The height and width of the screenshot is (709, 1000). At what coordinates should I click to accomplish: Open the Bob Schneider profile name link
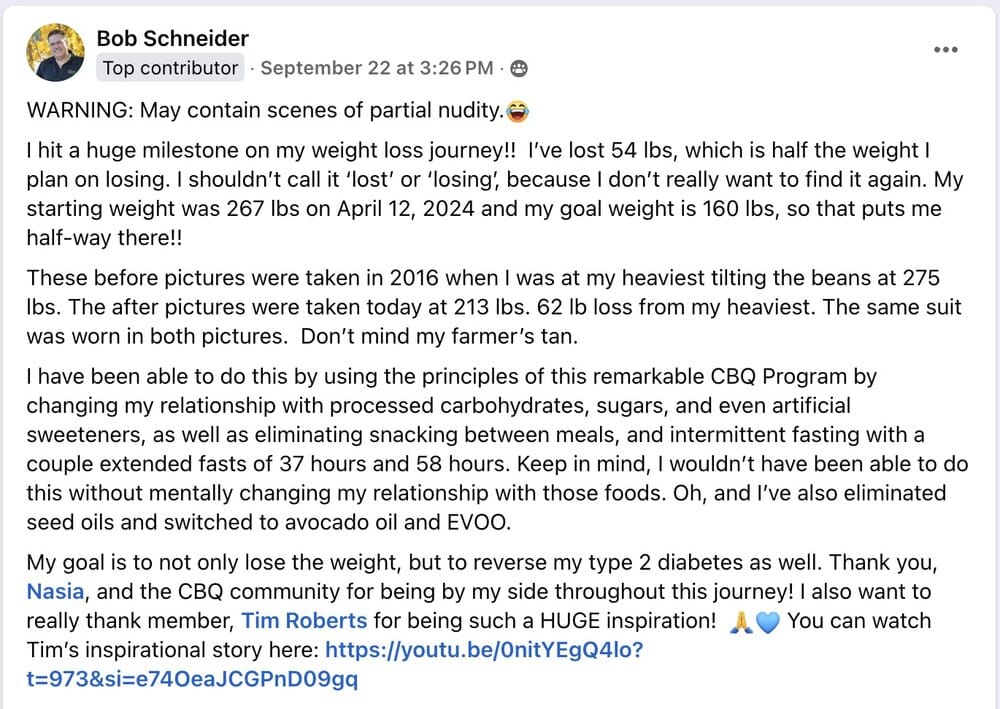[x=172, y=38]
